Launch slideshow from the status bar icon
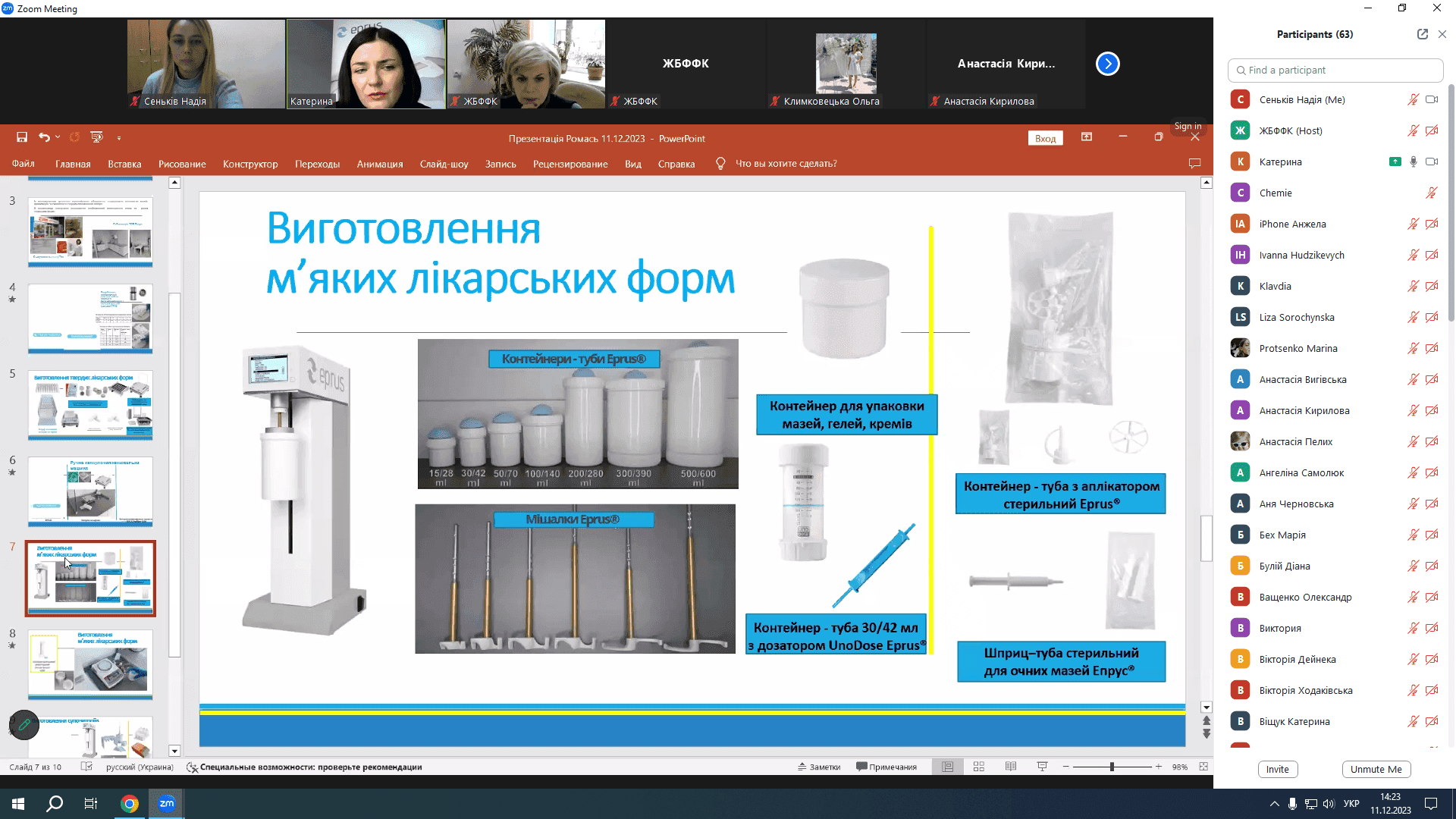 pos(1043,767)
